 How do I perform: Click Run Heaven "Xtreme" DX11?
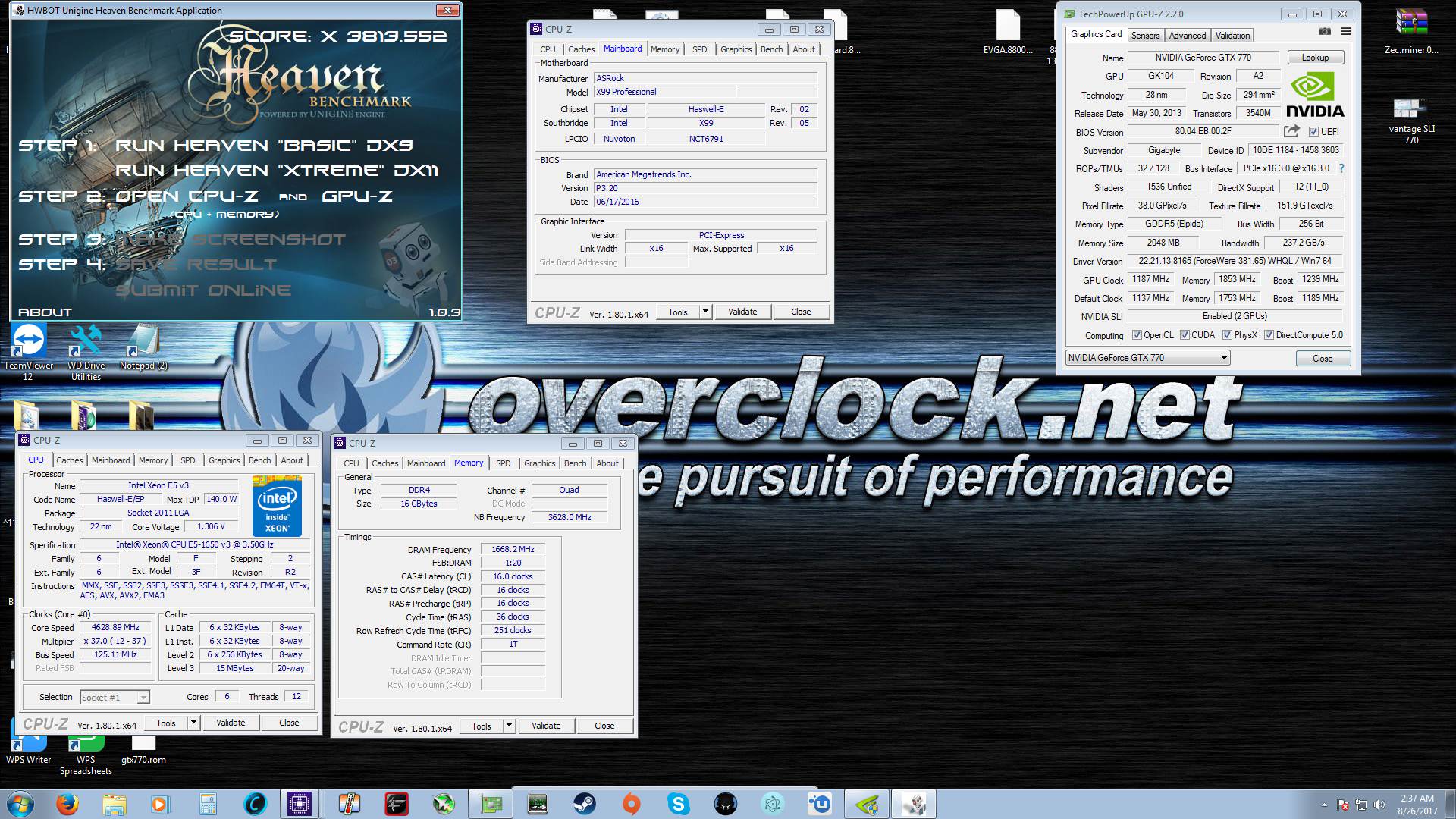click(x=277, y=171)
